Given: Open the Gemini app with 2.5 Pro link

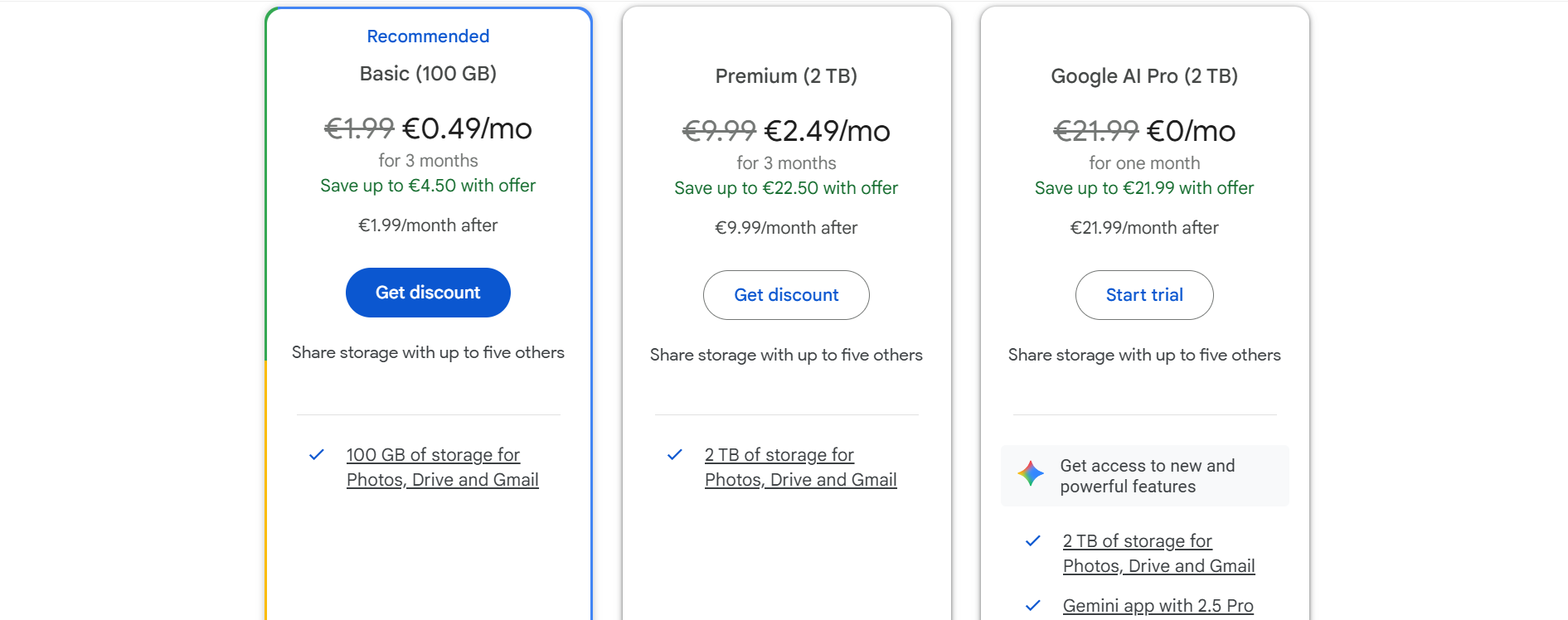Looking at the screenshot, I should click(x=1158, y=606).
